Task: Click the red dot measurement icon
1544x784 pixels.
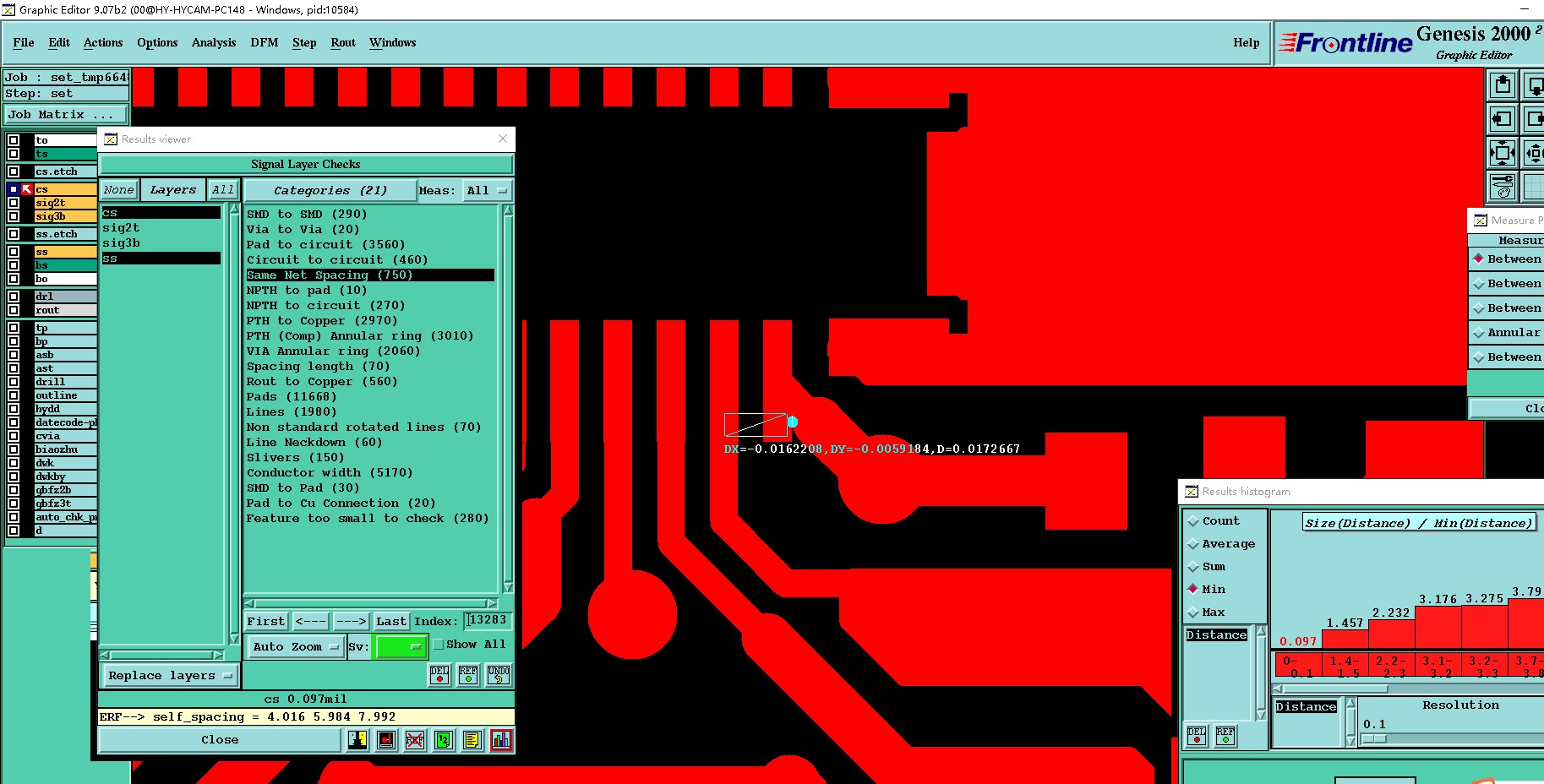Action: point(386,740)
